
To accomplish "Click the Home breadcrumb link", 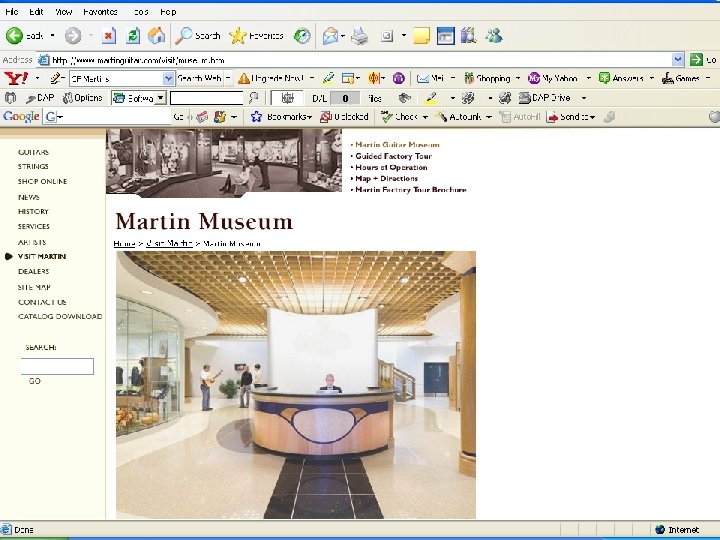I will coord(124,243).
